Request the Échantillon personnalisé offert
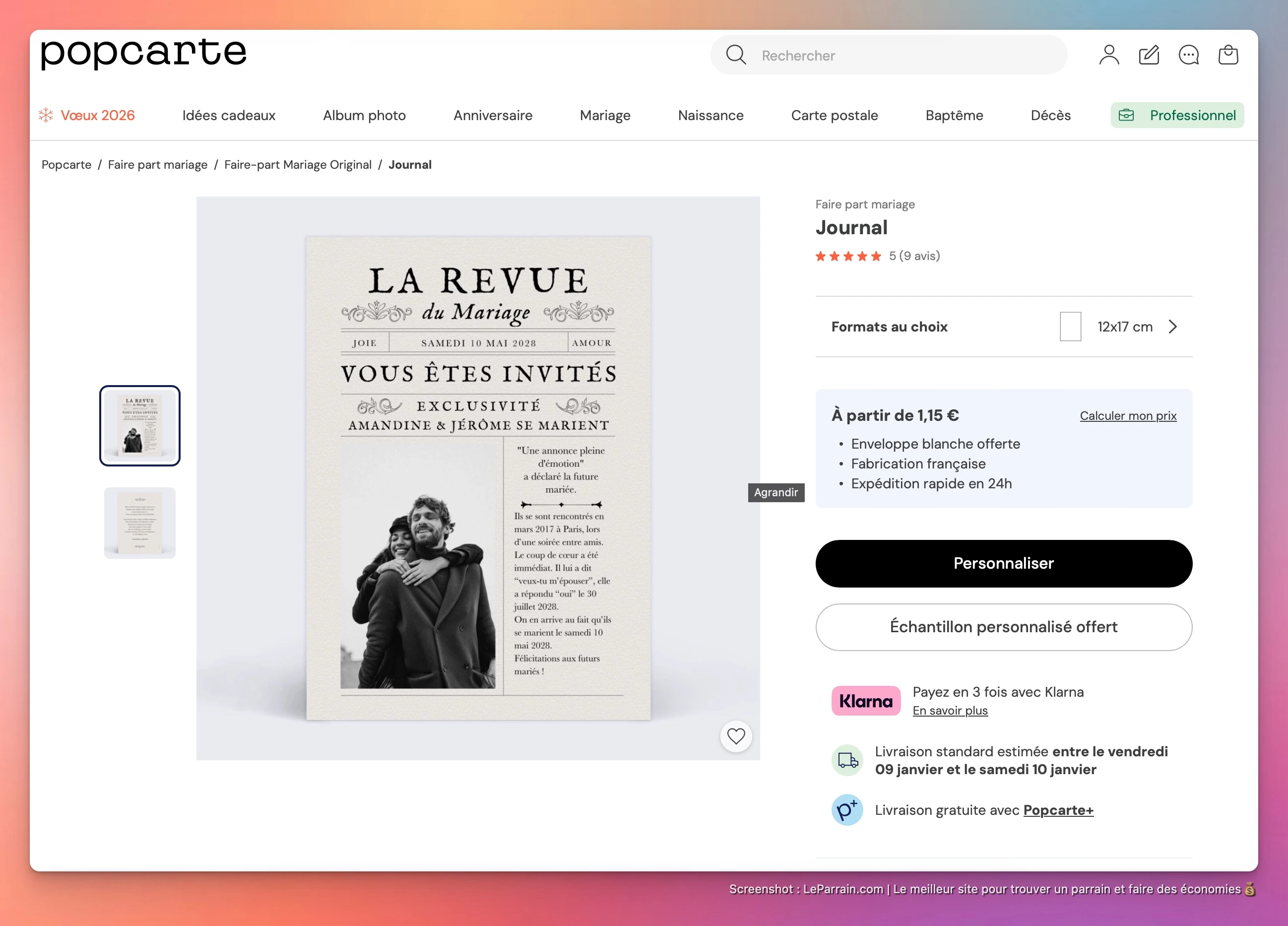This screenshot has height=926, width=1288. [x=1004, y=627]
